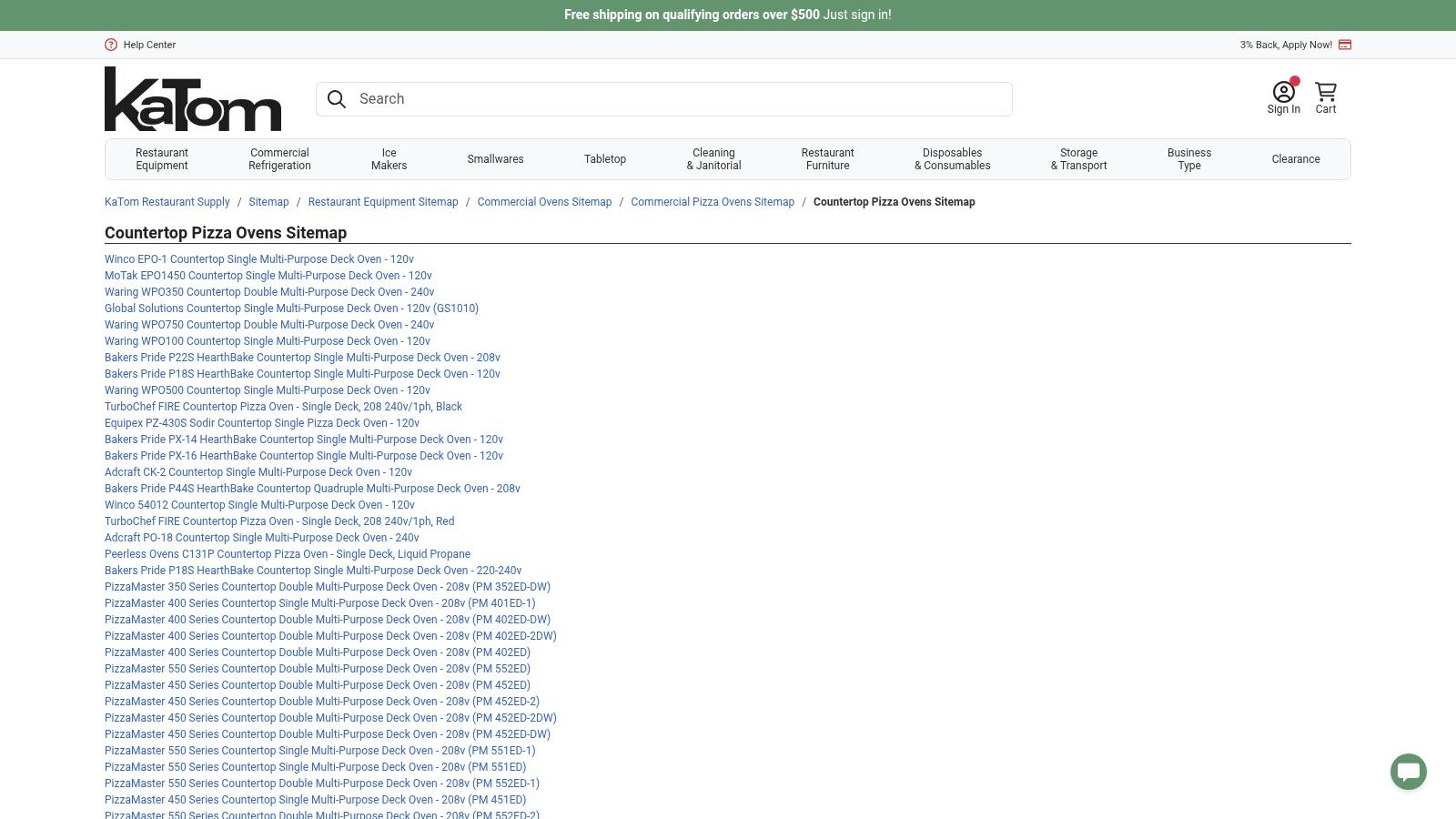This screenshot has height=819, width=1456.
Task: Go to the Sitemap breadcrumb
Action: point(268,202)
